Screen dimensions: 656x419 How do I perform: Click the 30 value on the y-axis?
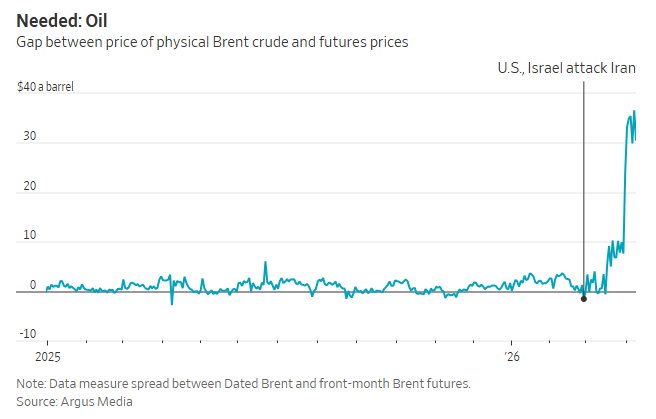[30, 137]
